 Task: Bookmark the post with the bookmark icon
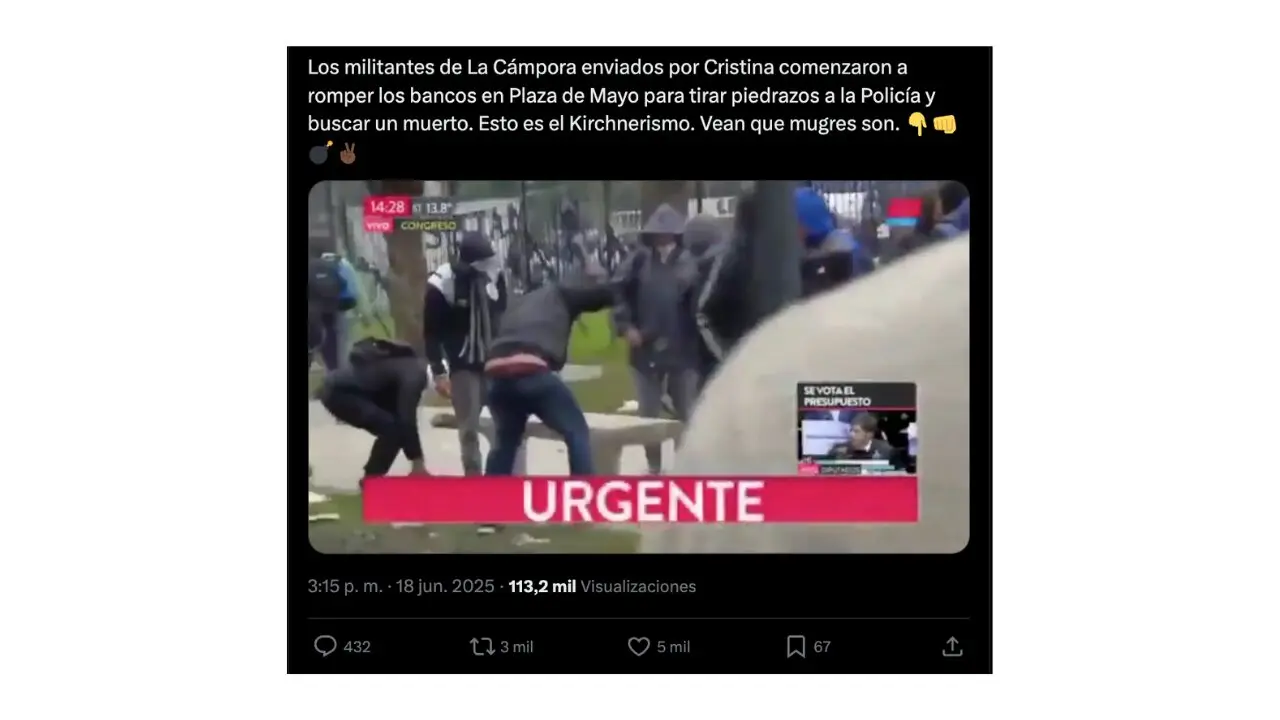796,646
